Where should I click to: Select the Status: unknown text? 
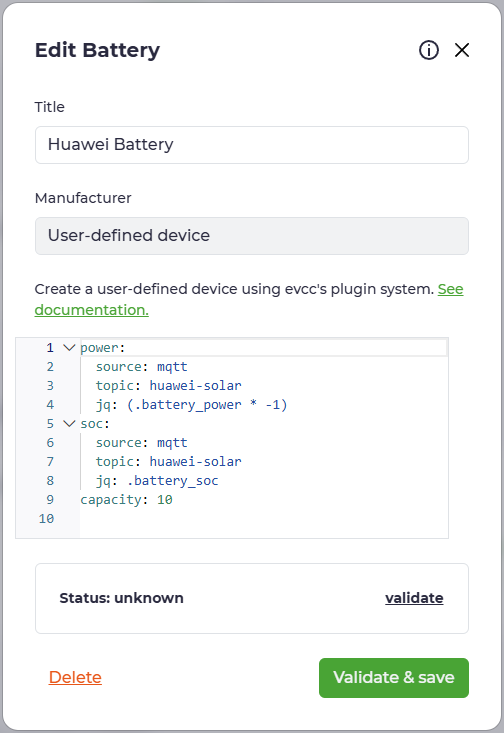pyautogui.click(x=122, y=598)
